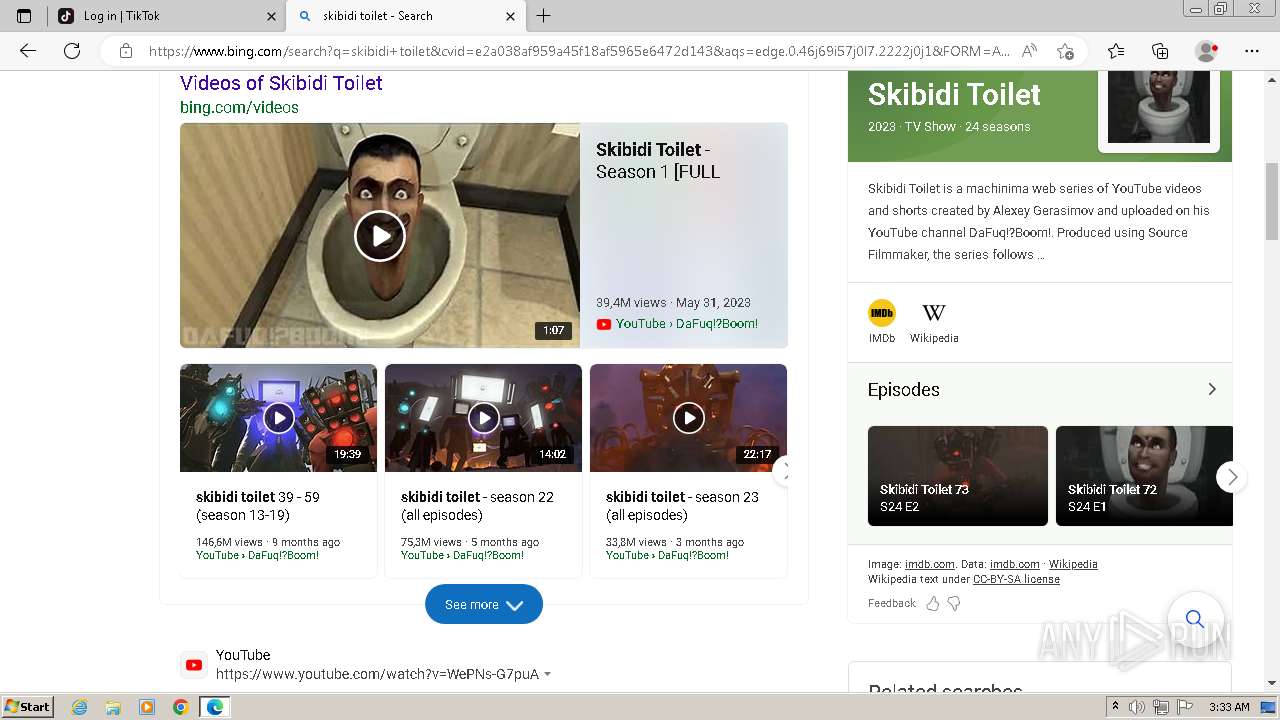Viewport: 1280px width, 720px height.
Task: Click the scrollbar down arrow
Action: click(x=1272, y=683)
